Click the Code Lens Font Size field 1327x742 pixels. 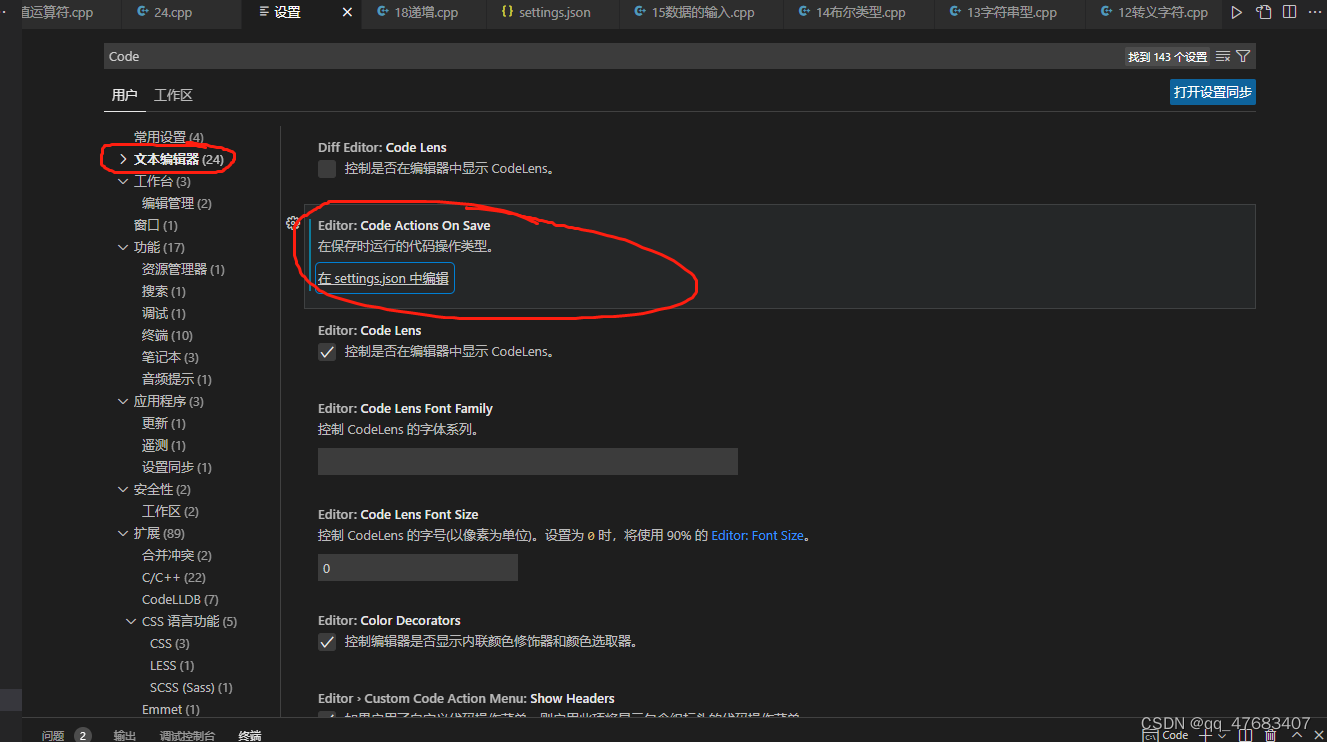pyautogui.click(x=418, y=567)
